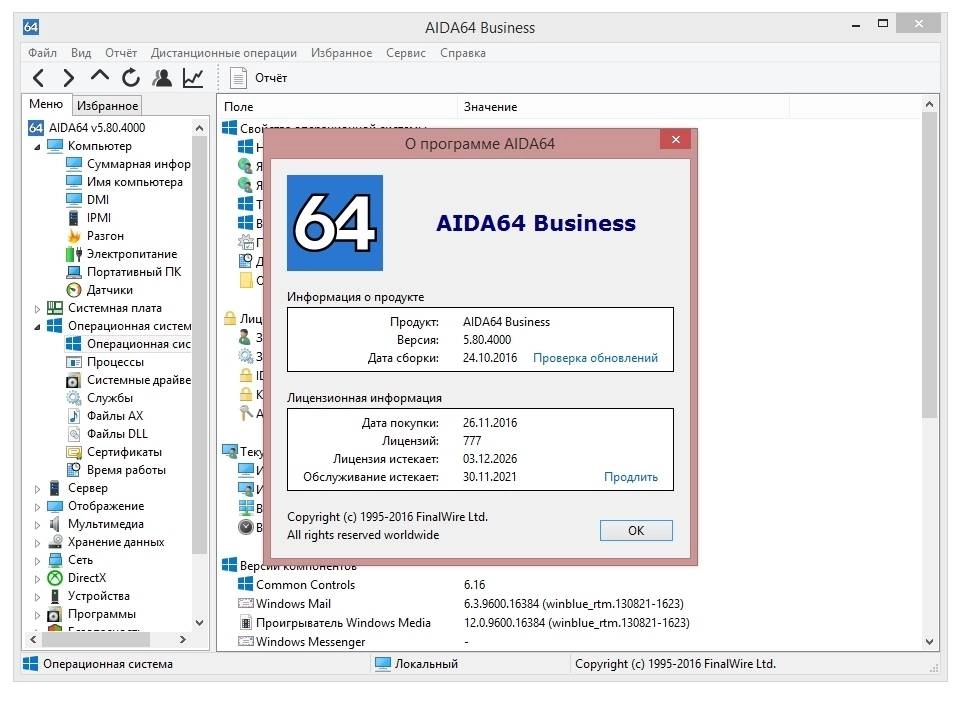Expand the Отображение tree node
This screenshot has width=965, height=701.
[37, 507]
